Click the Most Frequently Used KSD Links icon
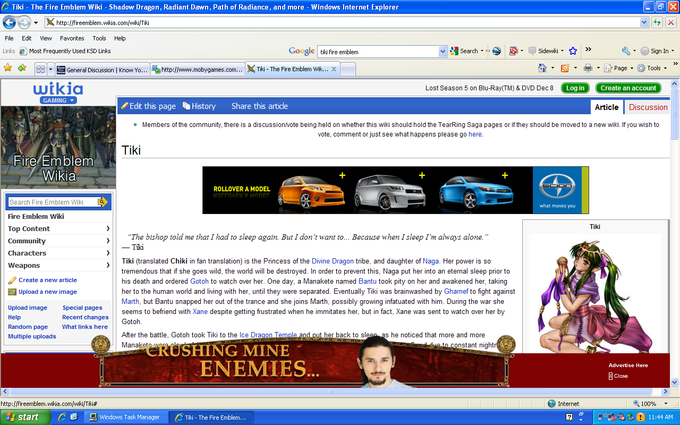 pyautogui.click(x=23, y=51)
